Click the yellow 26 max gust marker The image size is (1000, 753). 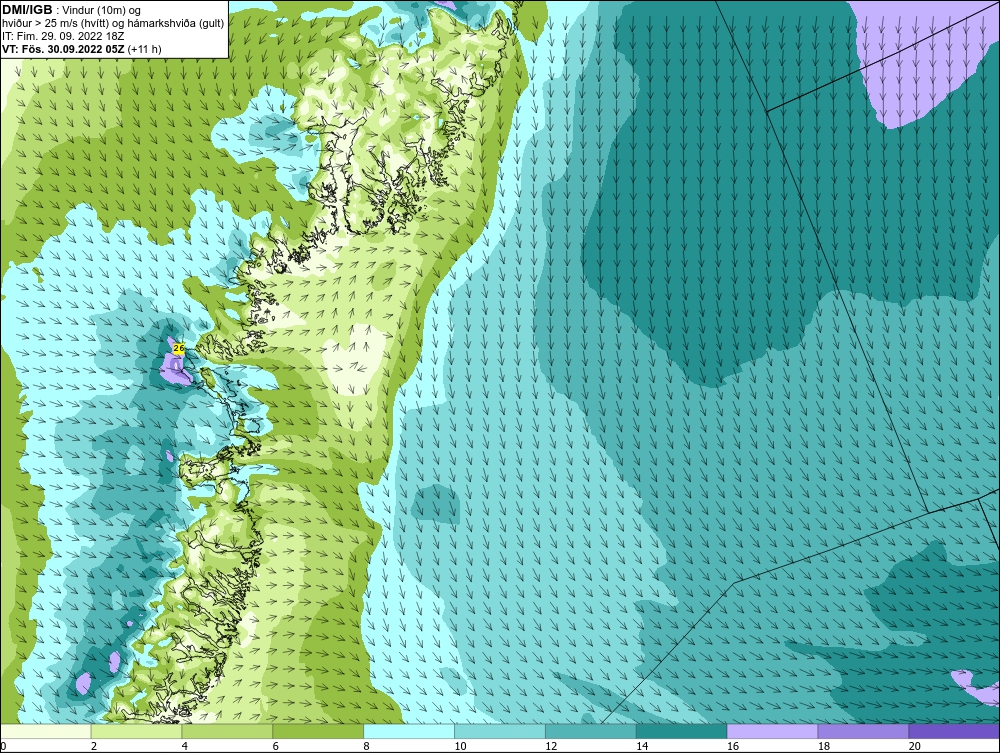pyautogui.click(x=179, y=348)
